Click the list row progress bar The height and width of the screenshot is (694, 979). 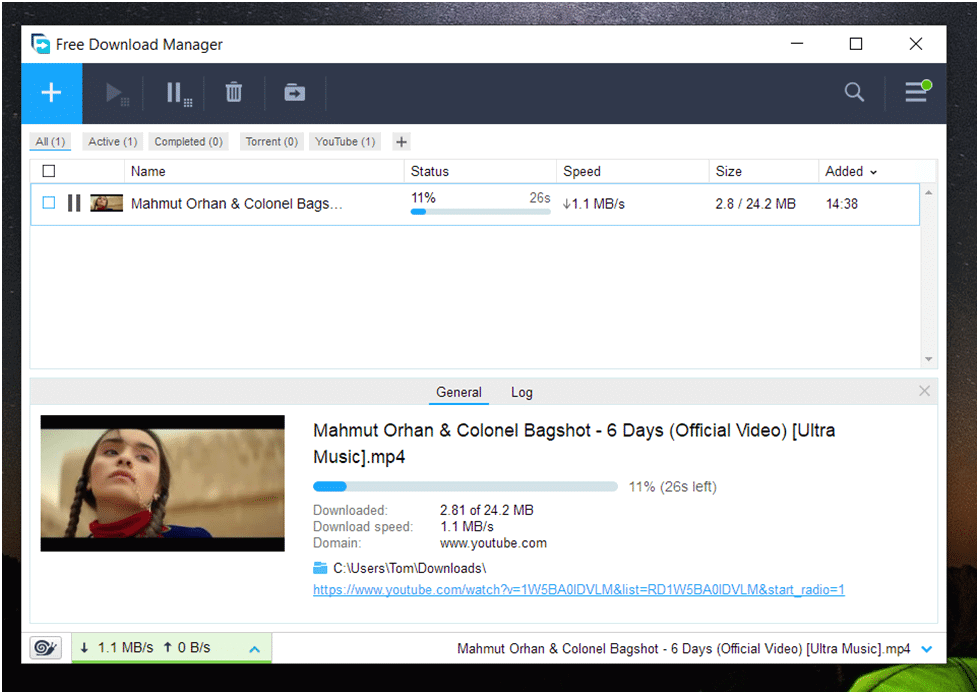pos(480,212)
